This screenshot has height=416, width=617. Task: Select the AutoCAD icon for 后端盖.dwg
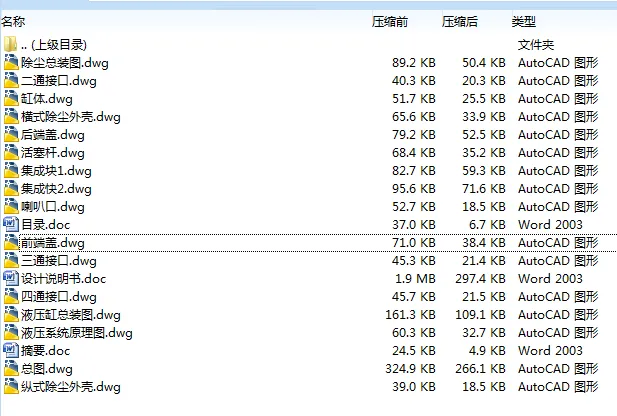tap(11, 135)
